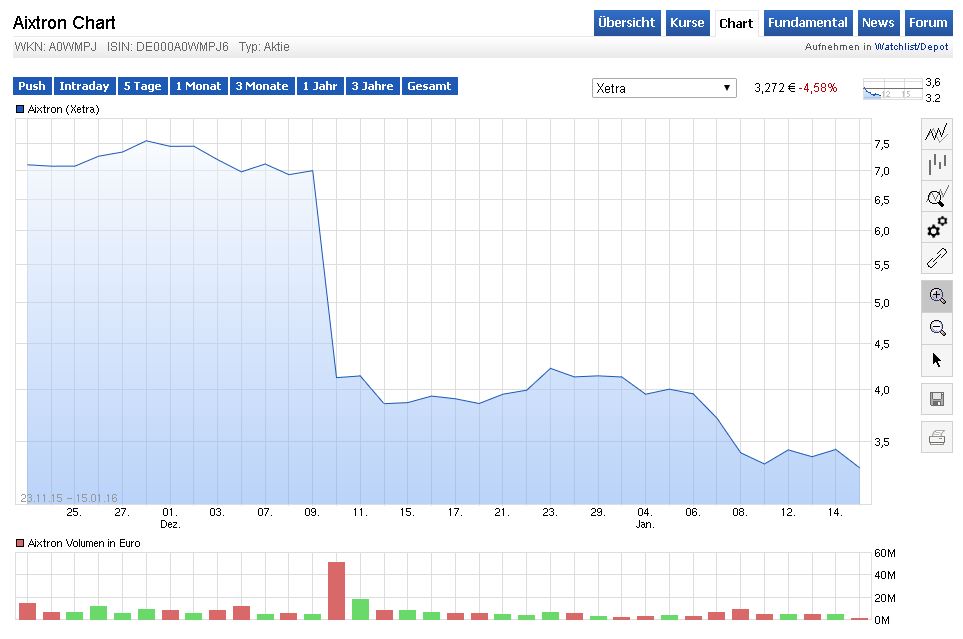The image size is (963, 639).
Task: Open the Kurse tab
Action: [687, 23]
